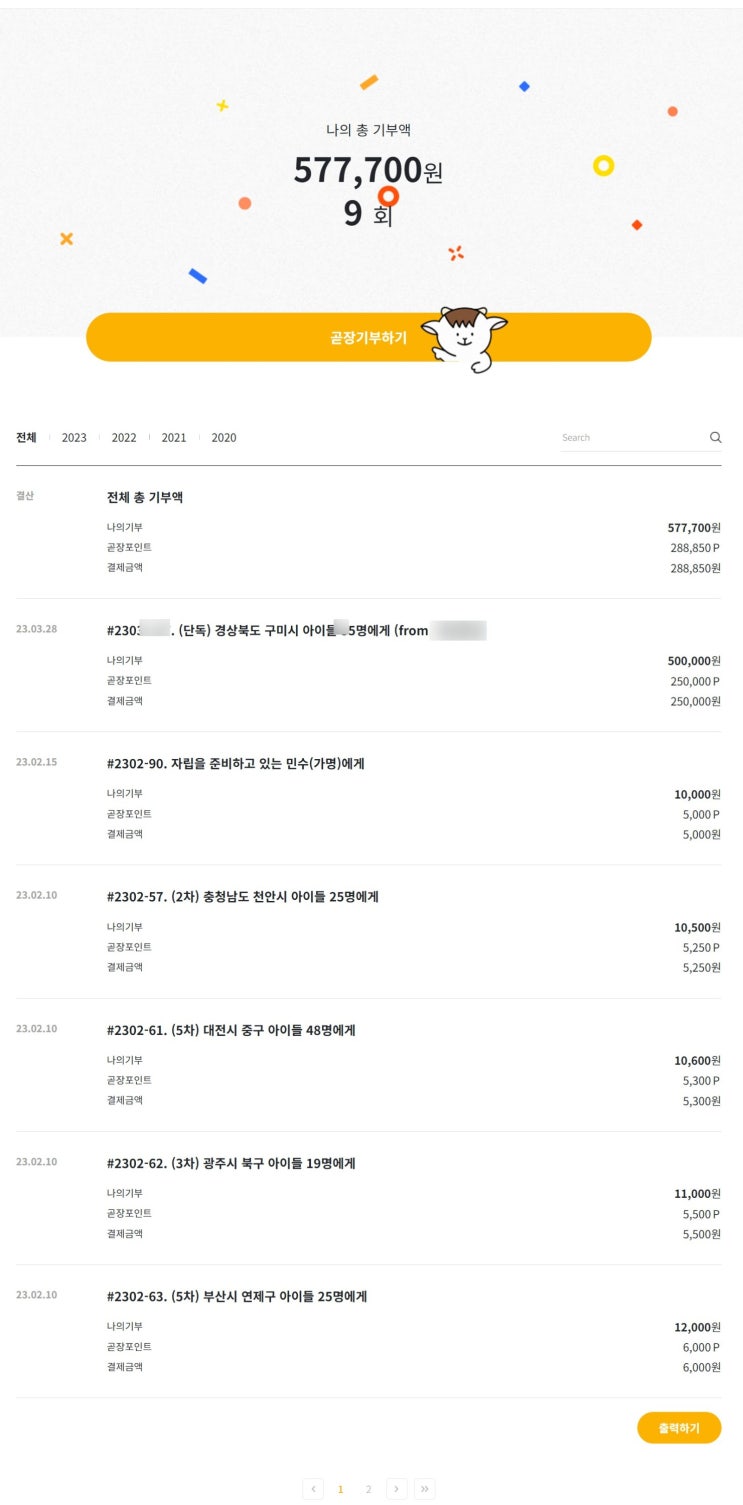Image resolution: width=743 pixels, height=1505 pixels.
Task: Click the search magnifier icon
Action: pos(715,437)
